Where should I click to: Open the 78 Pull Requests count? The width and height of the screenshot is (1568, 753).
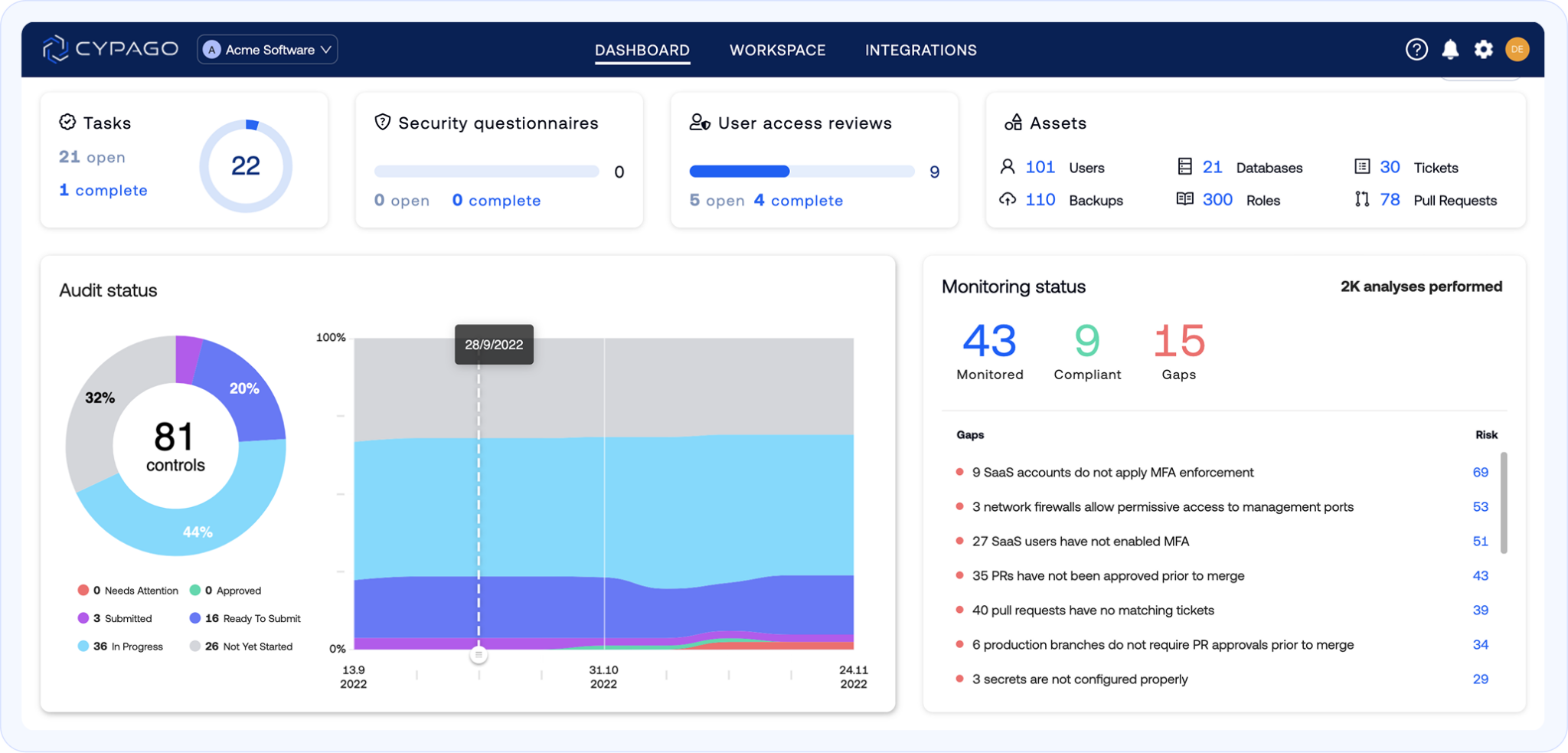tap(1390, 200)
